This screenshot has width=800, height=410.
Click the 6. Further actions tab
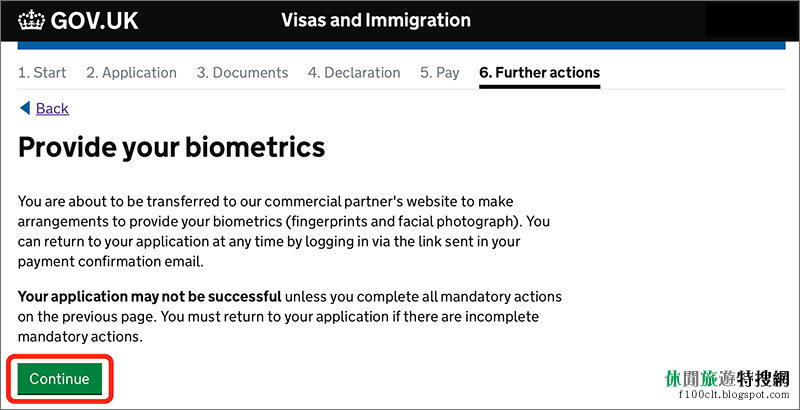pos(539,72)
